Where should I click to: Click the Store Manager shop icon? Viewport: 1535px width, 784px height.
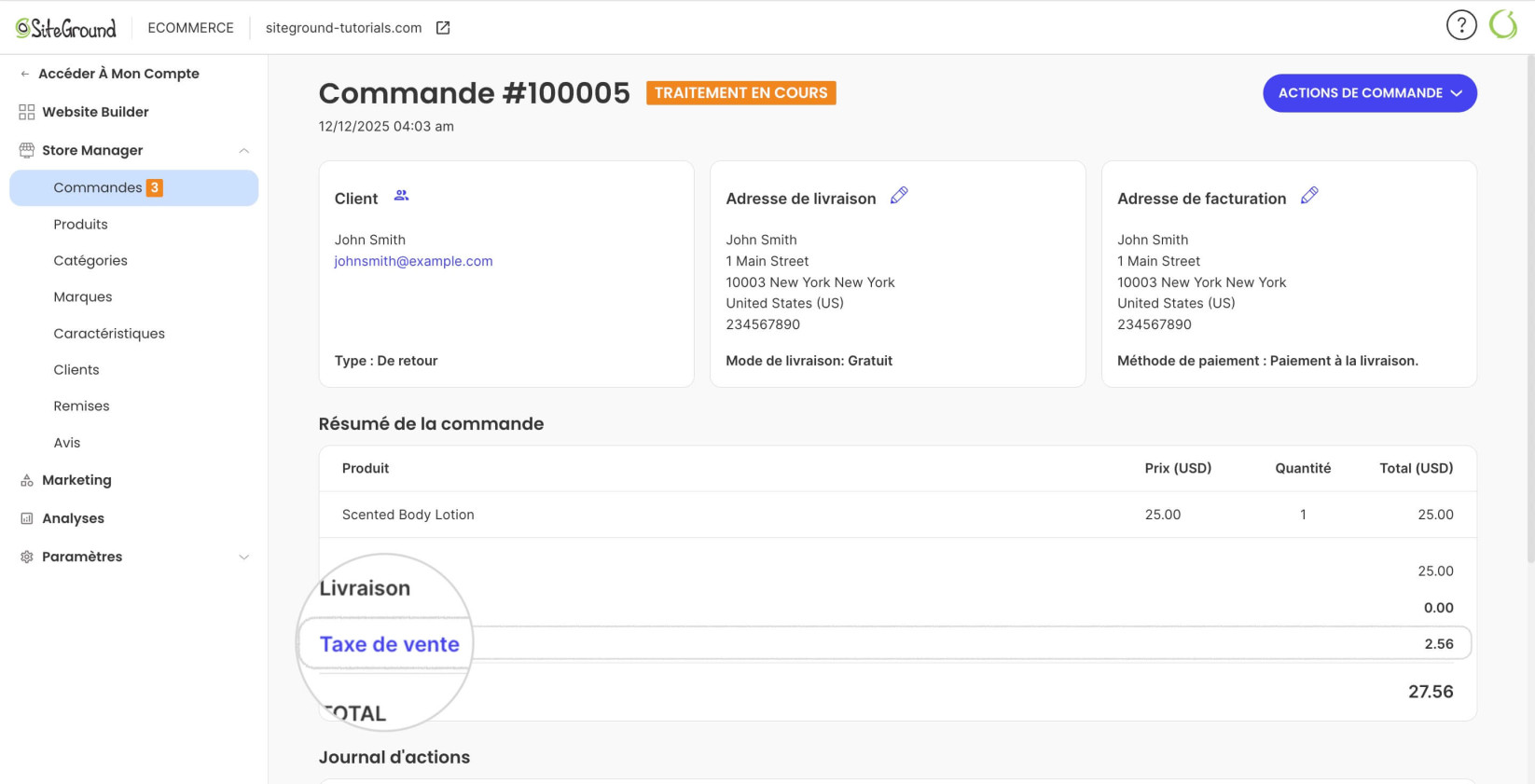[x=26, y=150]
